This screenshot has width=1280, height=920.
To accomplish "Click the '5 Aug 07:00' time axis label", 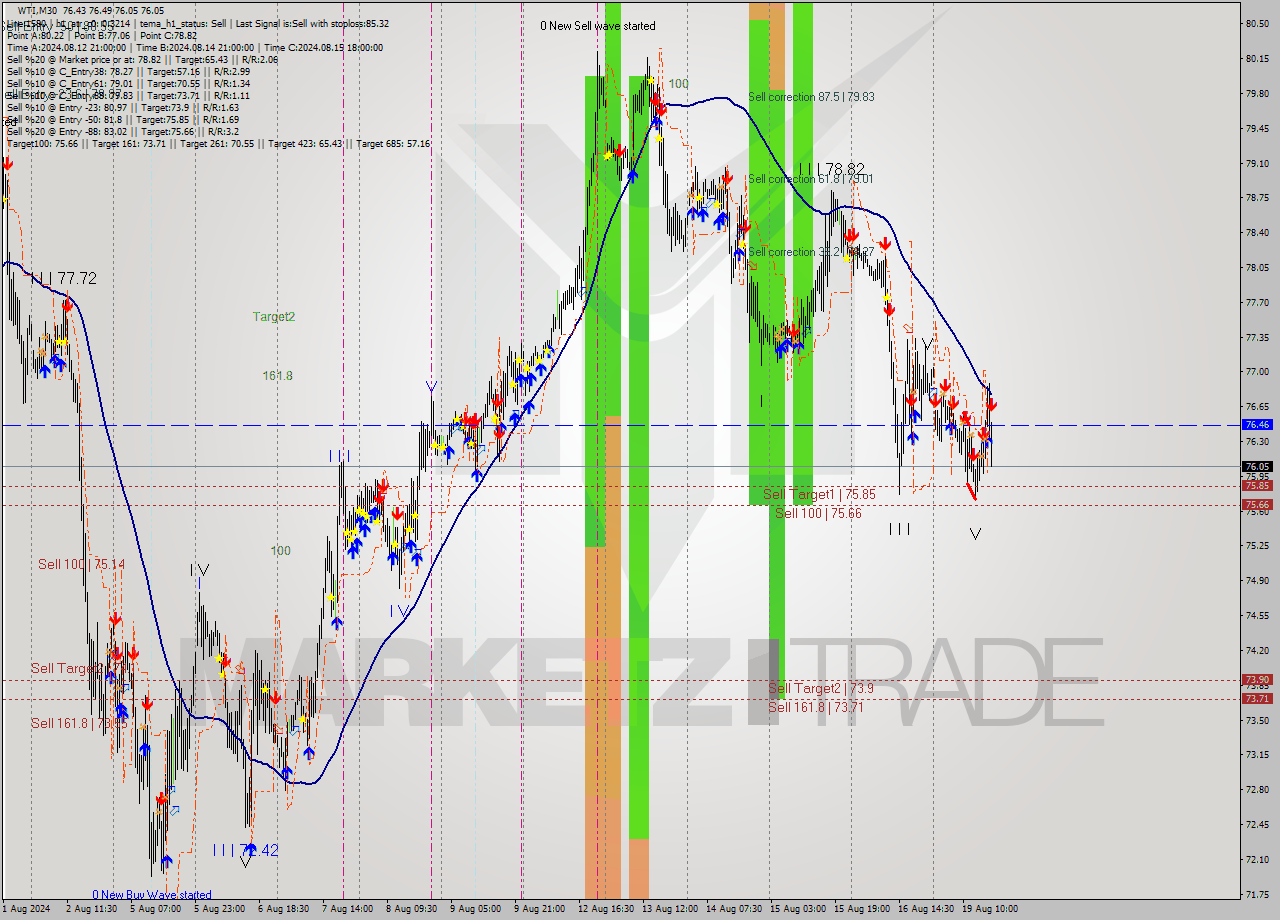I will point(154,909).
